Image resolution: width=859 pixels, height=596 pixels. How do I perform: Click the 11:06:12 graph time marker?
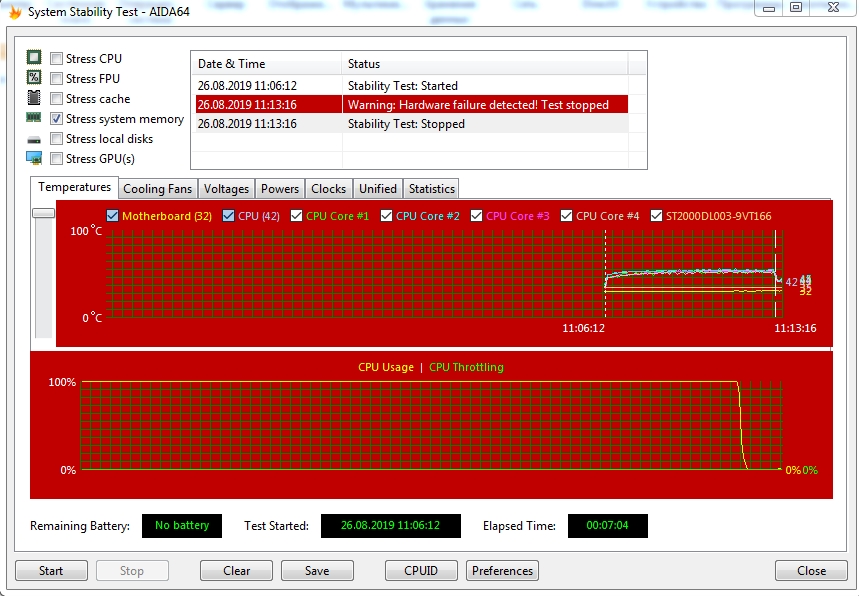(583, 328)
